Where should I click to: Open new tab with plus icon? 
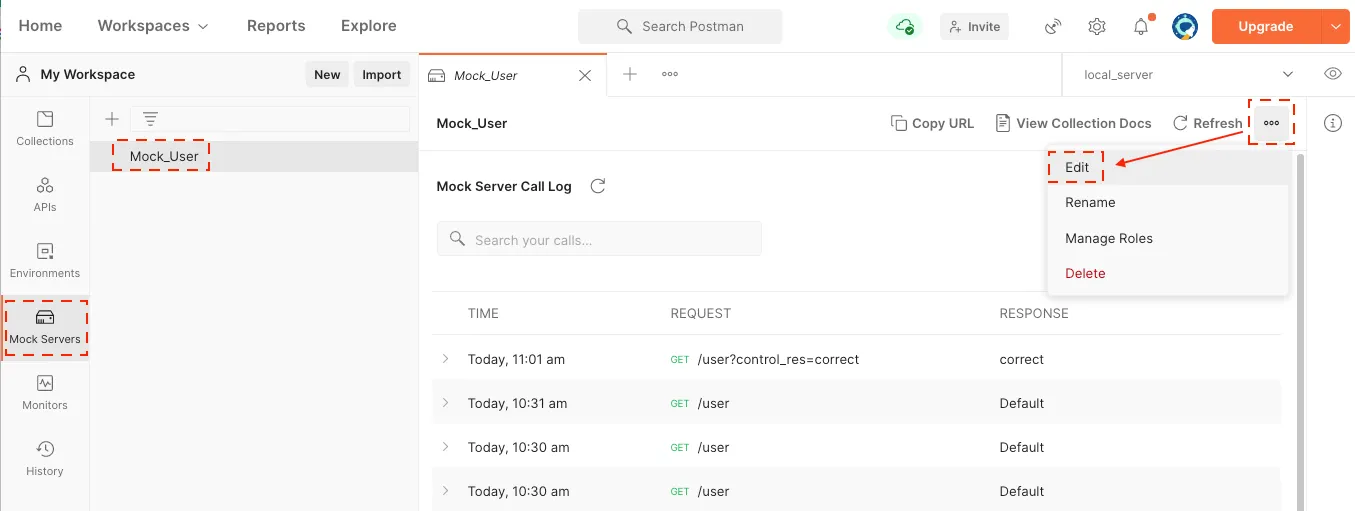tap(630, 74)
